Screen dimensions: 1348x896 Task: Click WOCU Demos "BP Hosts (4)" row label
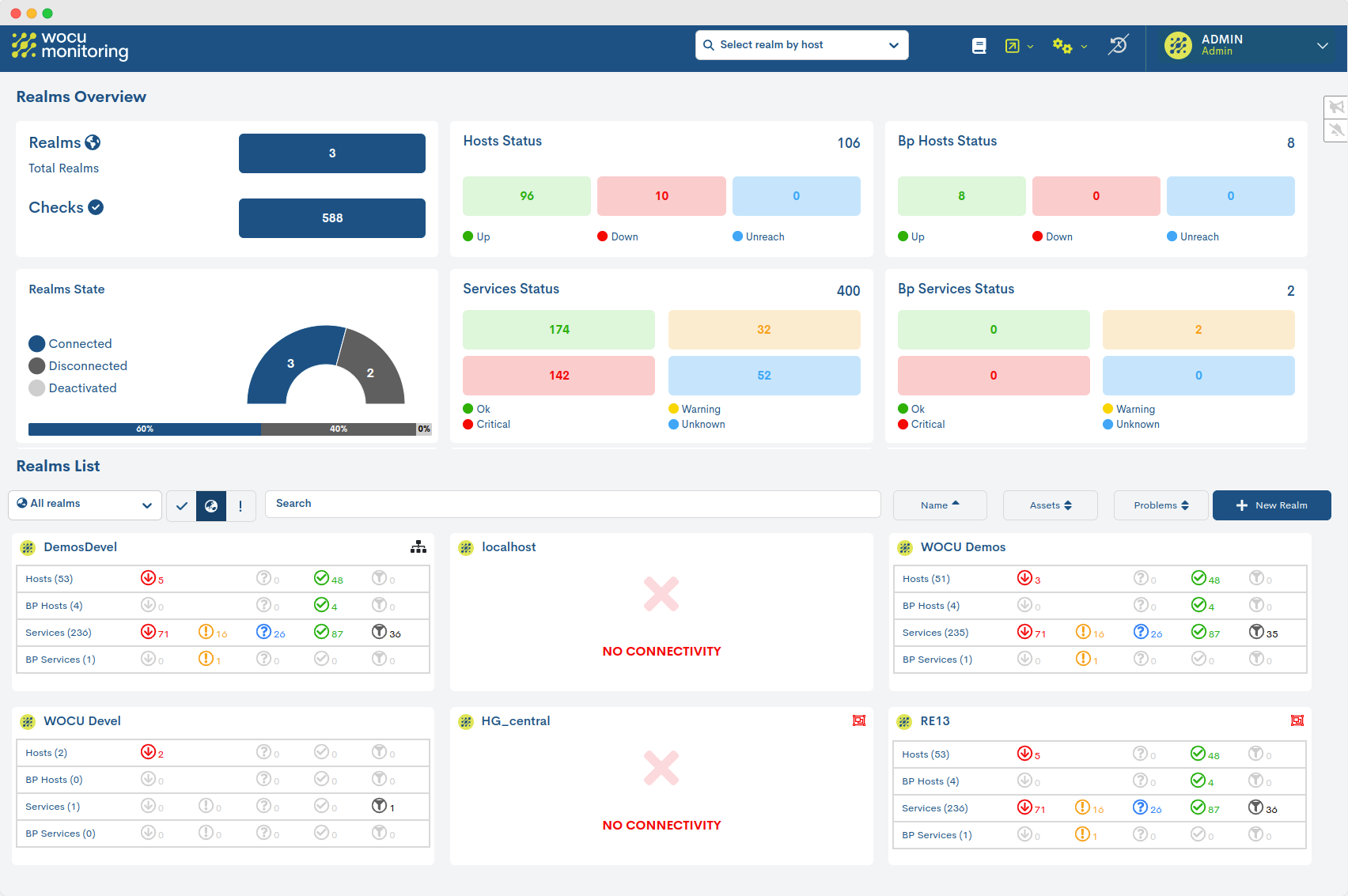coord(931,606)
